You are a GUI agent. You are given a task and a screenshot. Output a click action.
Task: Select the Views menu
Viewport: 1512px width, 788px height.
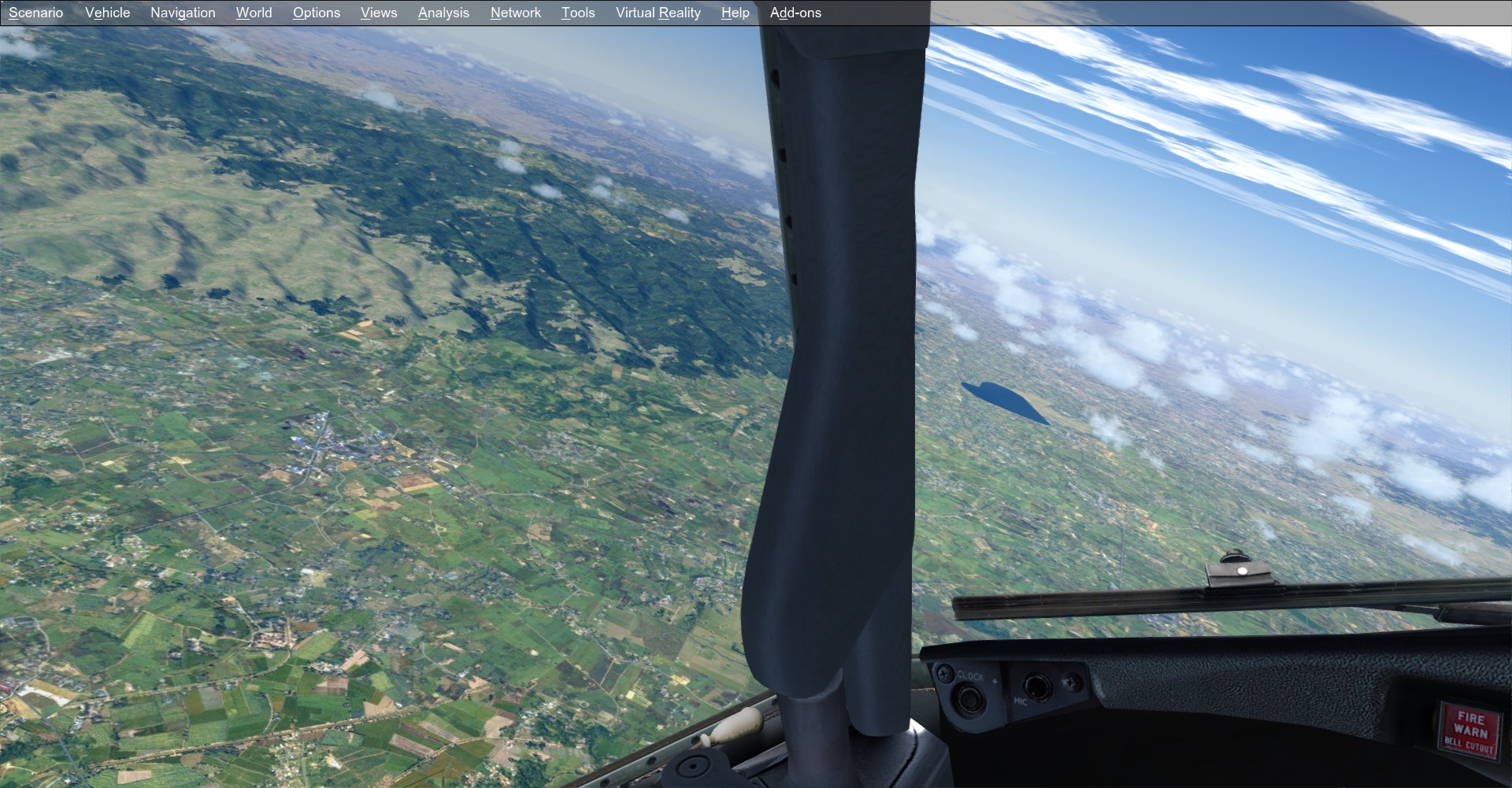point(378,13)
